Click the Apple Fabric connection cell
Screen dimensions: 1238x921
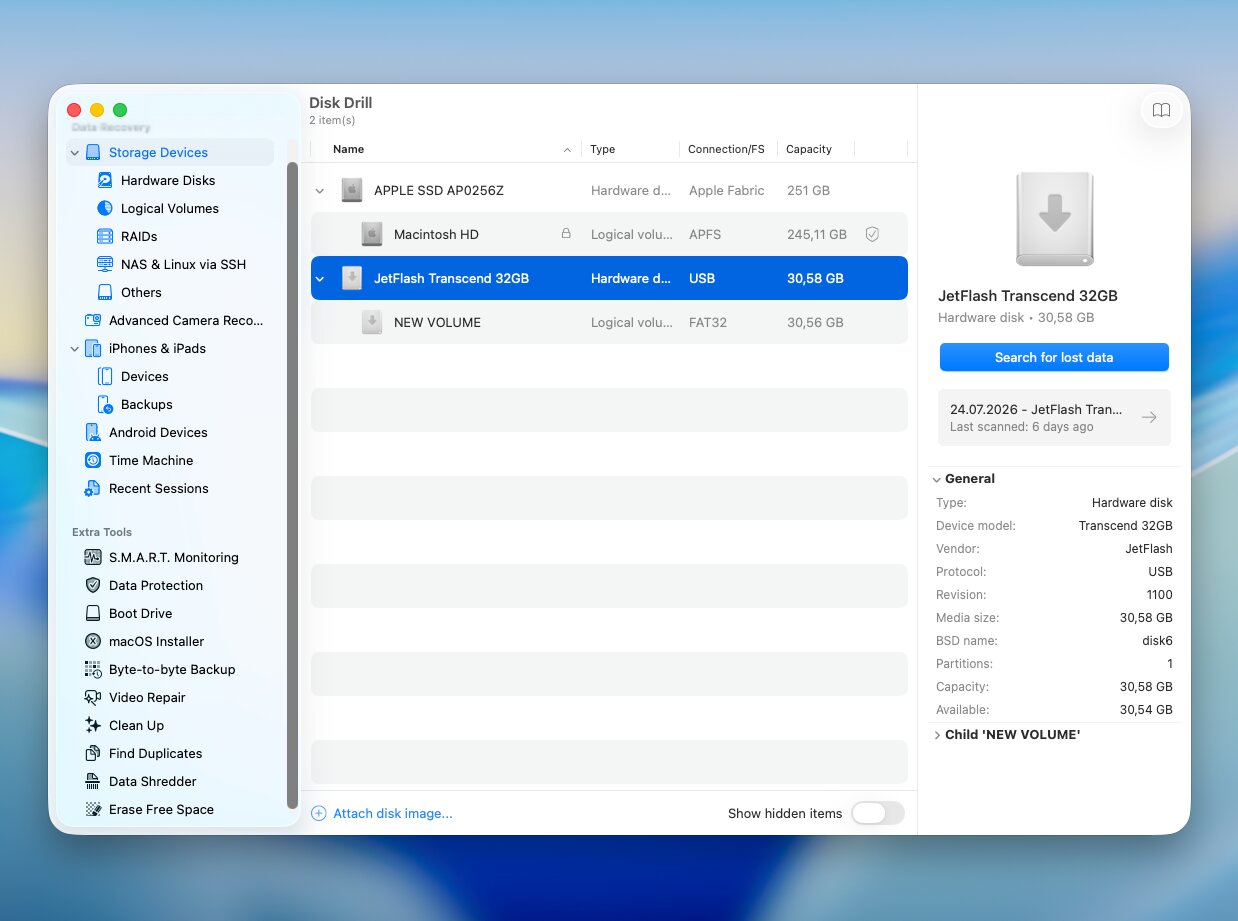click(x=727, y=190)
